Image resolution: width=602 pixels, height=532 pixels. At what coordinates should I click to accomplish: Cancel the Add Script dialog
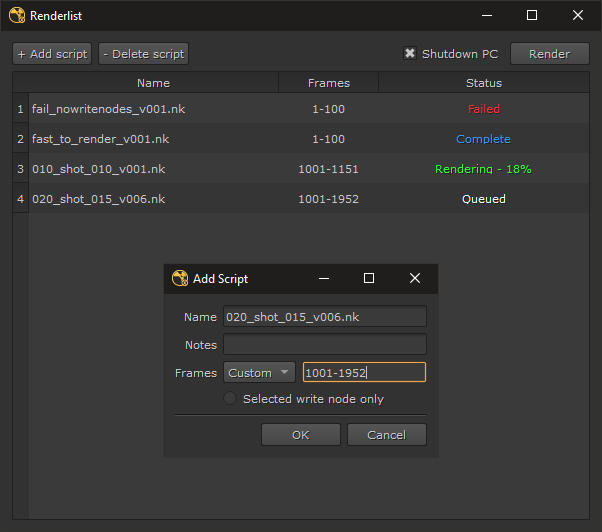[x=386, y=435]
